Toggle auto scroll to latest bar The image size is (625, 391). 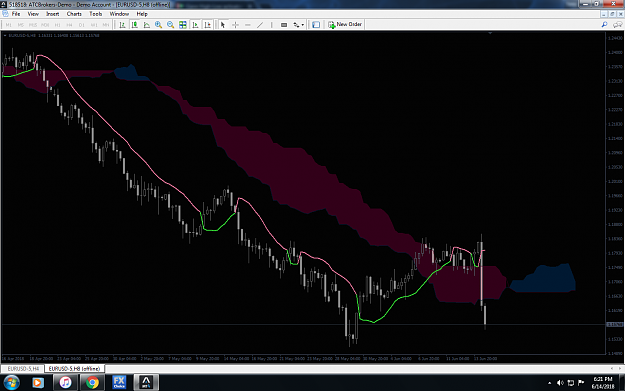[x=195, y=25]
